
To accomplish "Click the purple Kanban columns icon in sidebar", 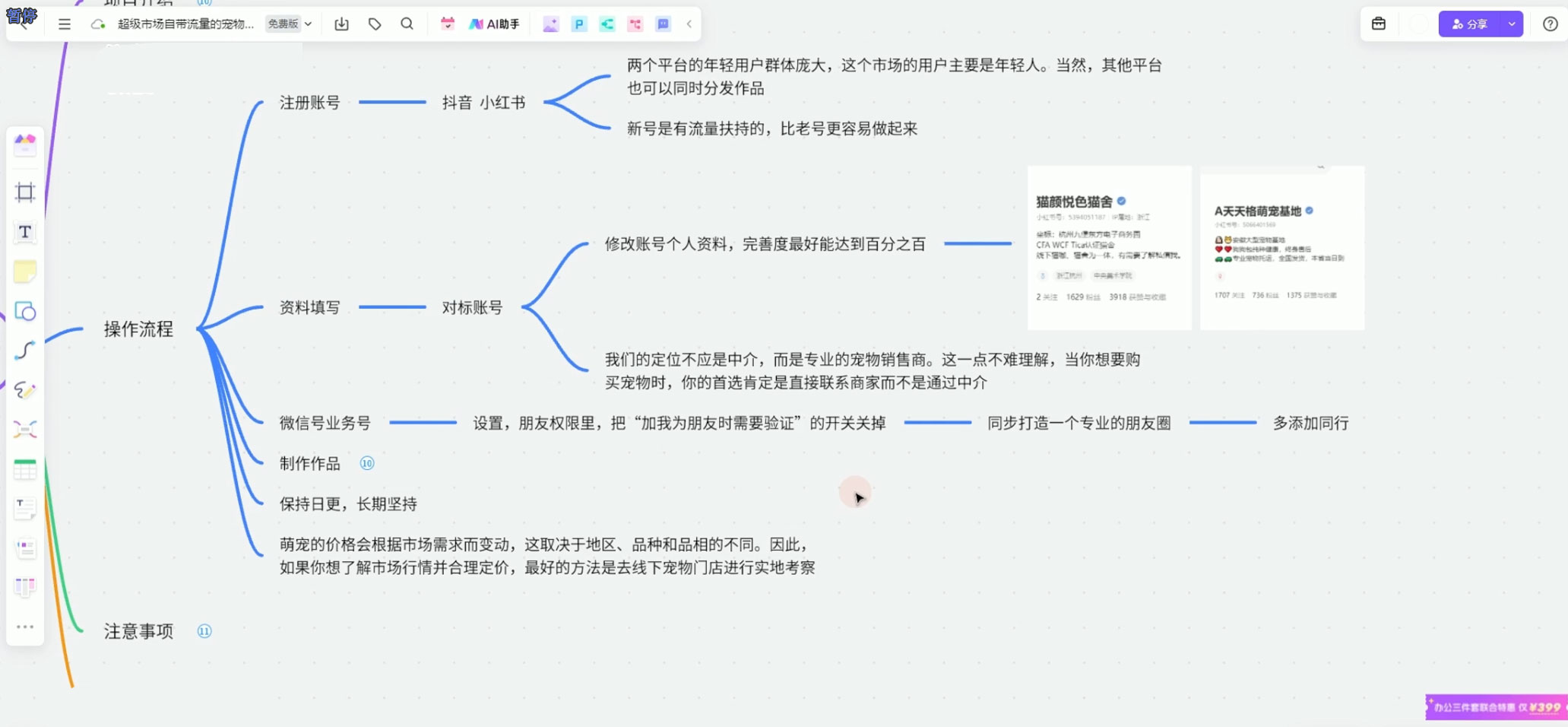I will click(26, 586).
